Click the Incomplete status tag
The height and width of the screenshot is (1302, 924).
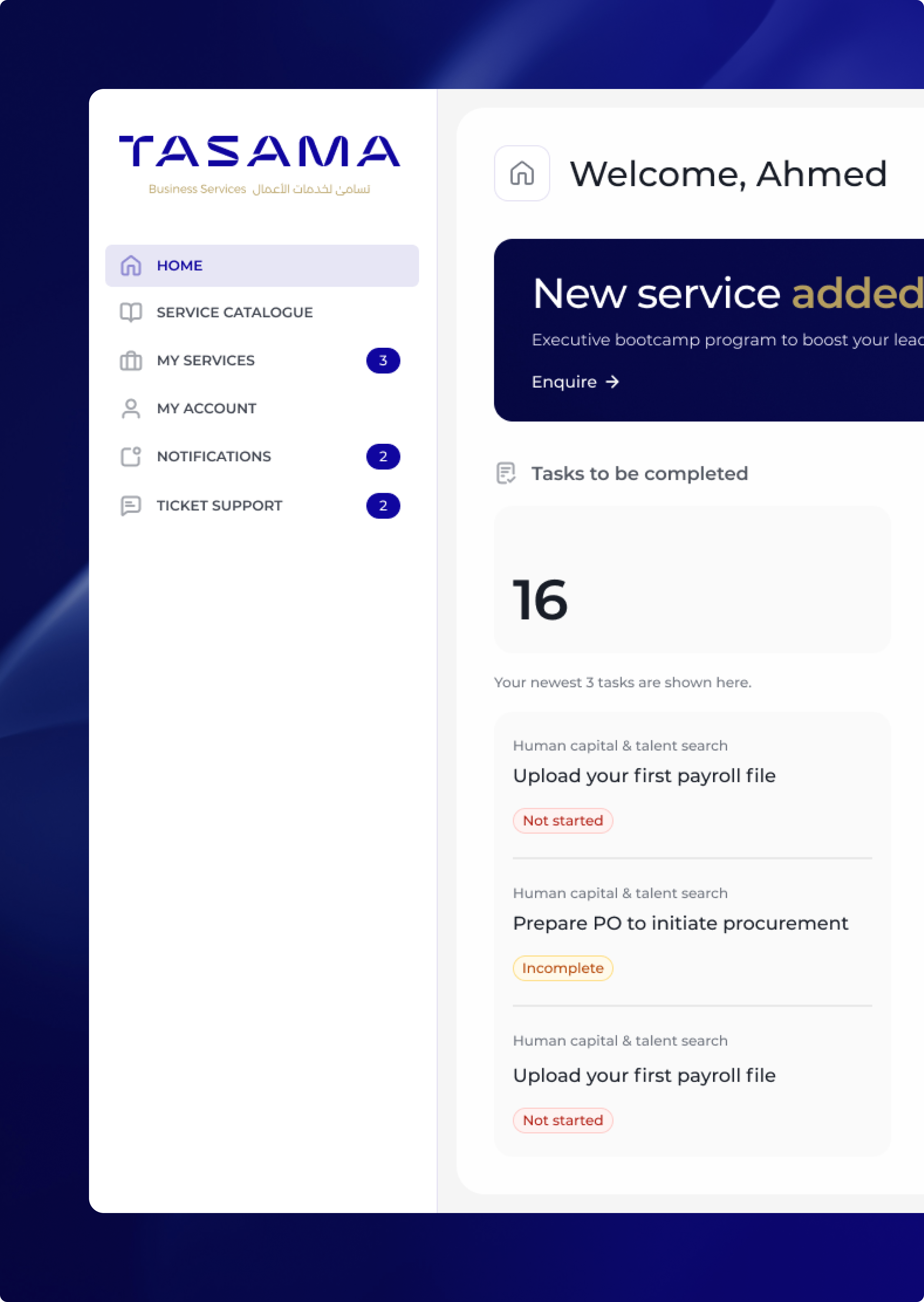click(x=563, y=968)
